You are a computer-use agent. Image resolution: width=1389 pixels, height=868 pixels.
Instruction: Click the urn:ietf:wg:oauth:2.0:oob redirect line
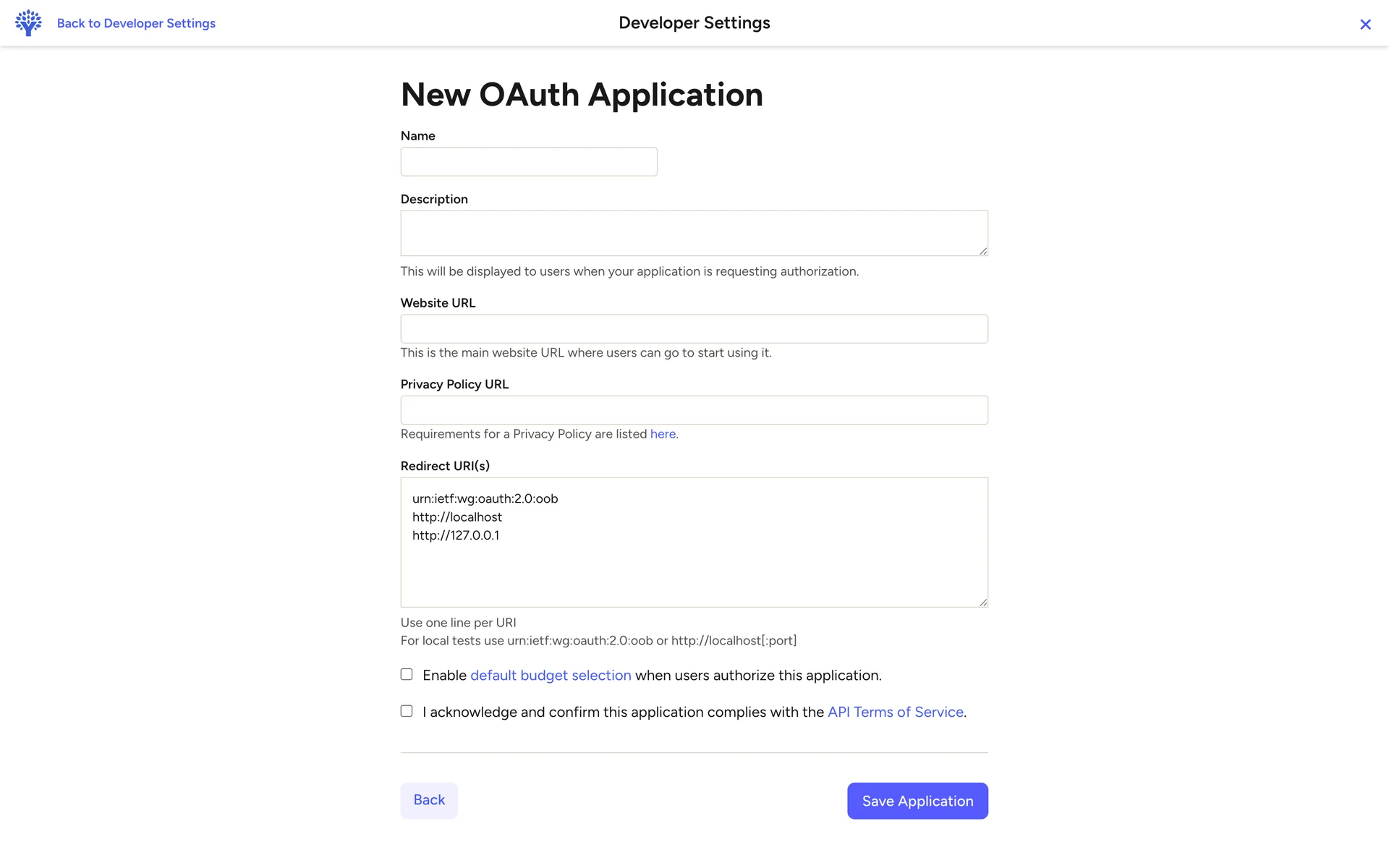coord(485,499)
